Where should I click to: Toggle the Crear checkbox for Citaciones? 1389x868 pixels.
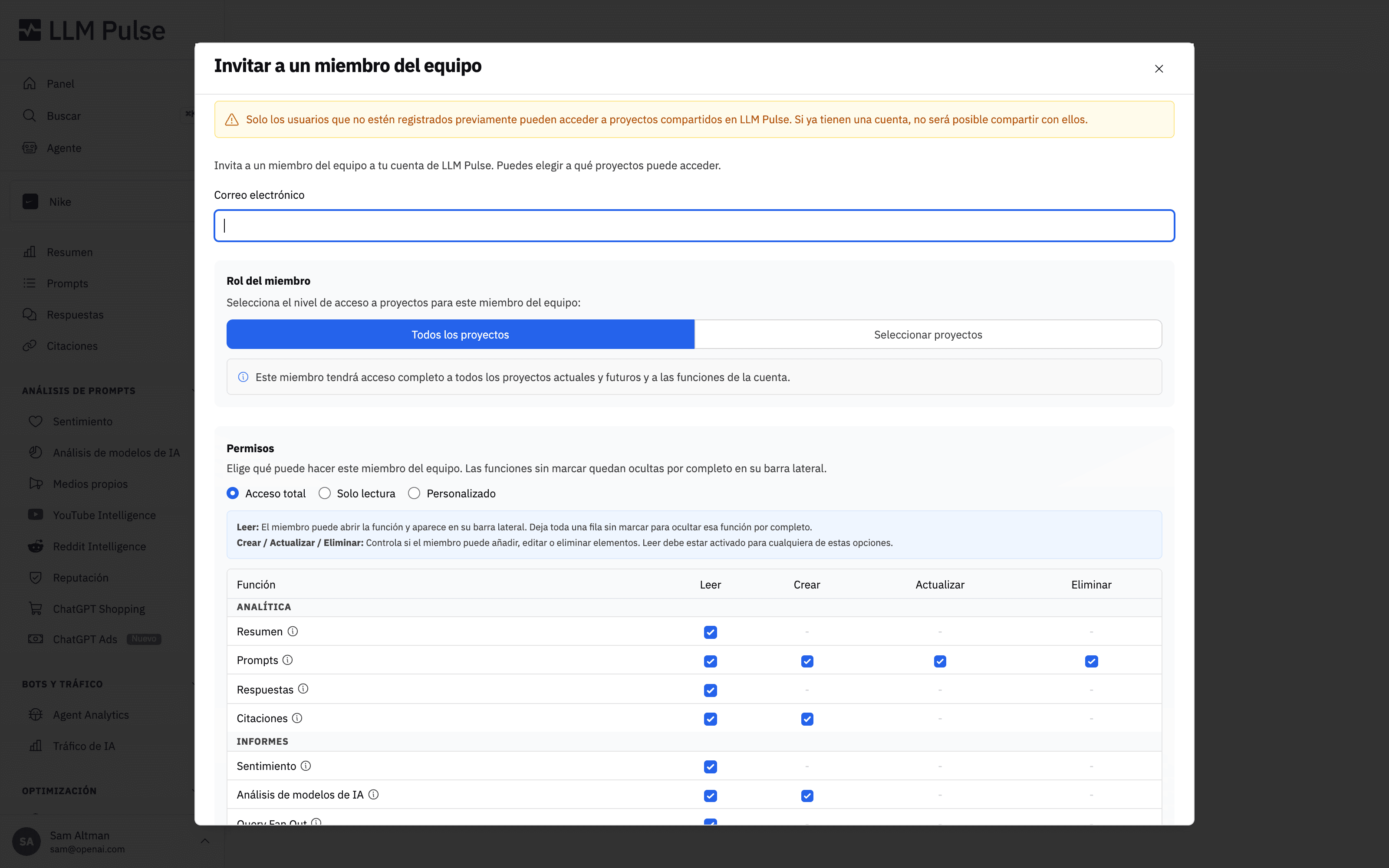click(x=807, y=719)
